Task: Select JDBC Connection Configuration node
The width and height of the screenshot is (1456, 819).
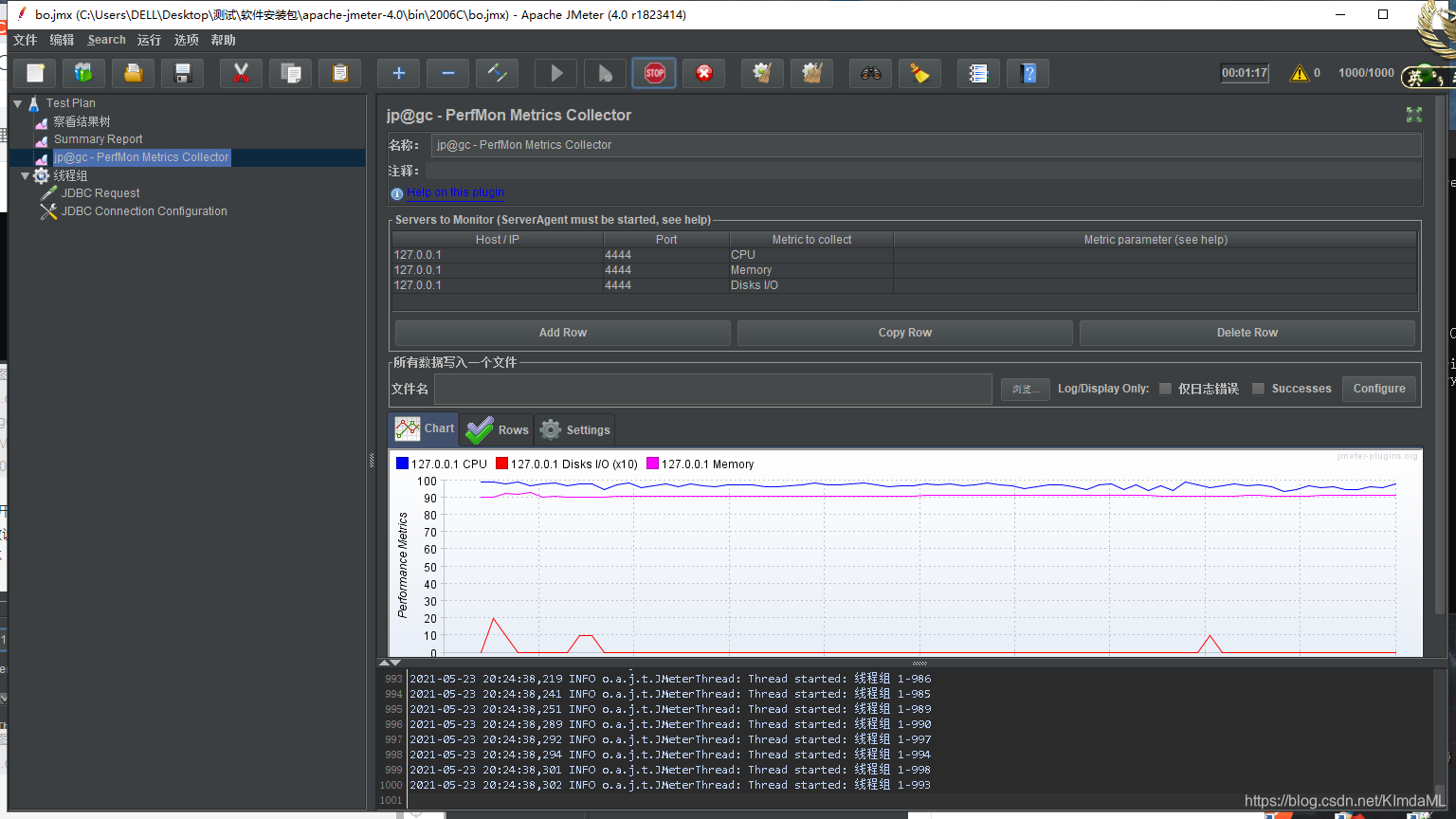Action: (x=144, y=211)
